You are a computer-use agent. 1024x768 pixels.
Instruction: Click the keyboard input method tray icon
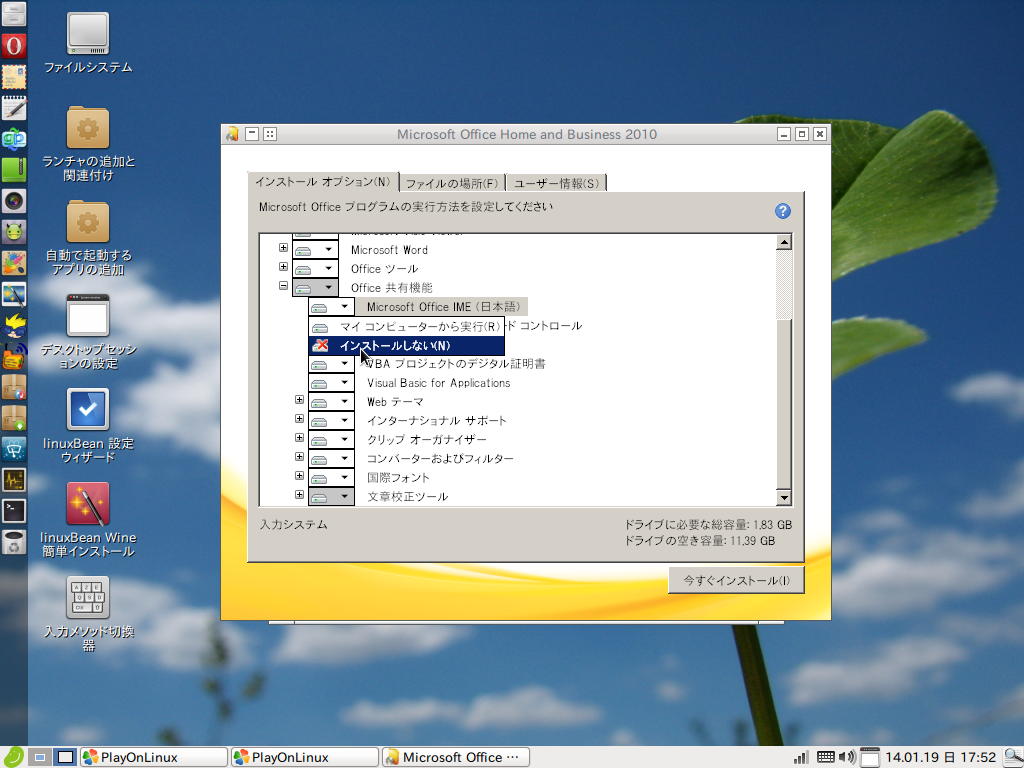point(825,758)
